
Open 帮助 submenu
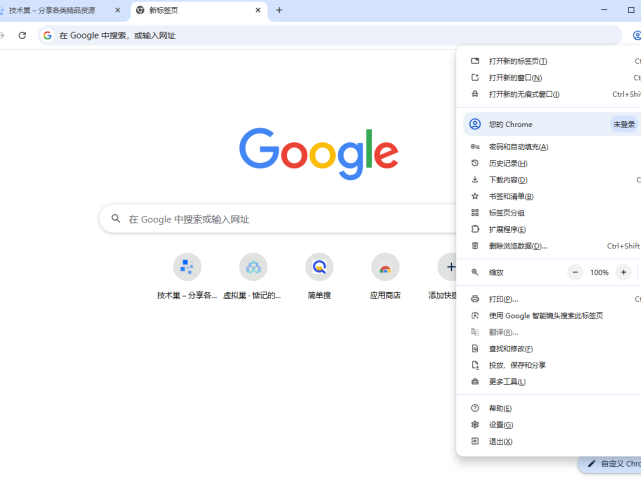coord(549,408)
